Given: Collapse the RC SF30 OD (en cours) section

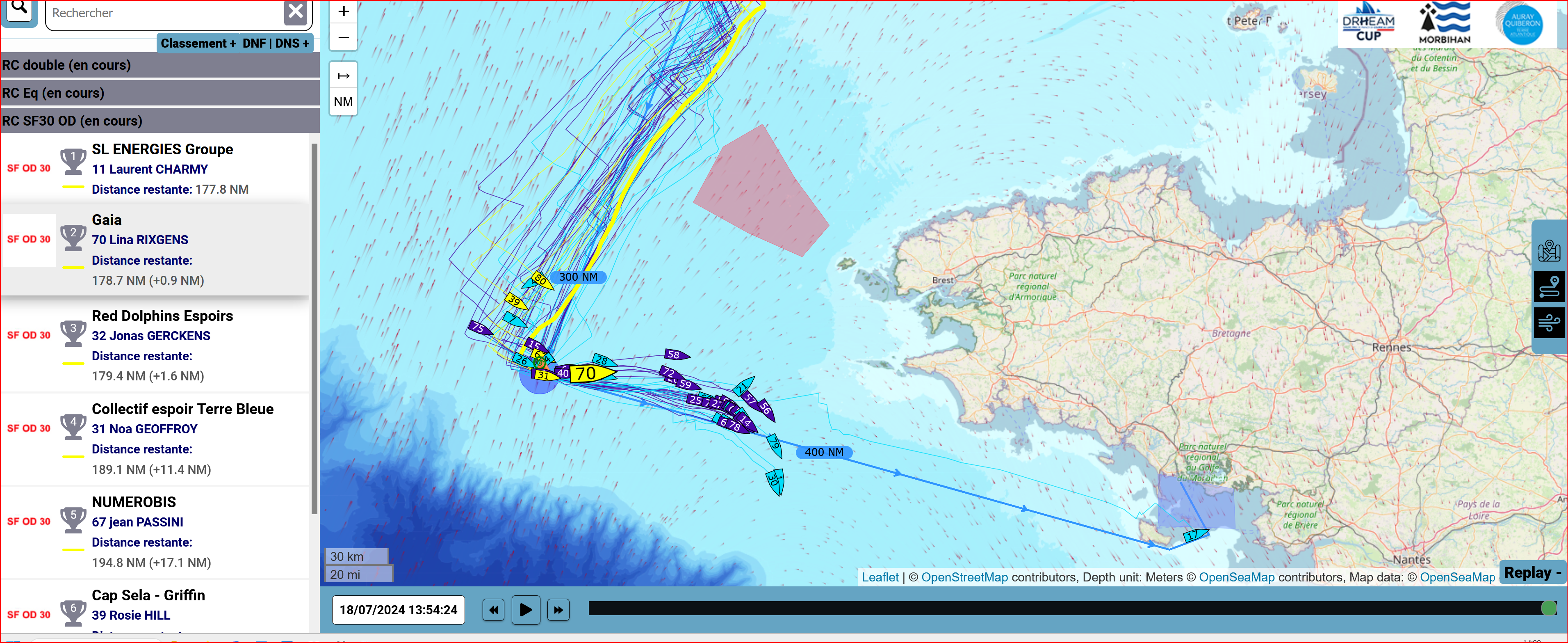Looking at the screenshot, I should point(160,121).
